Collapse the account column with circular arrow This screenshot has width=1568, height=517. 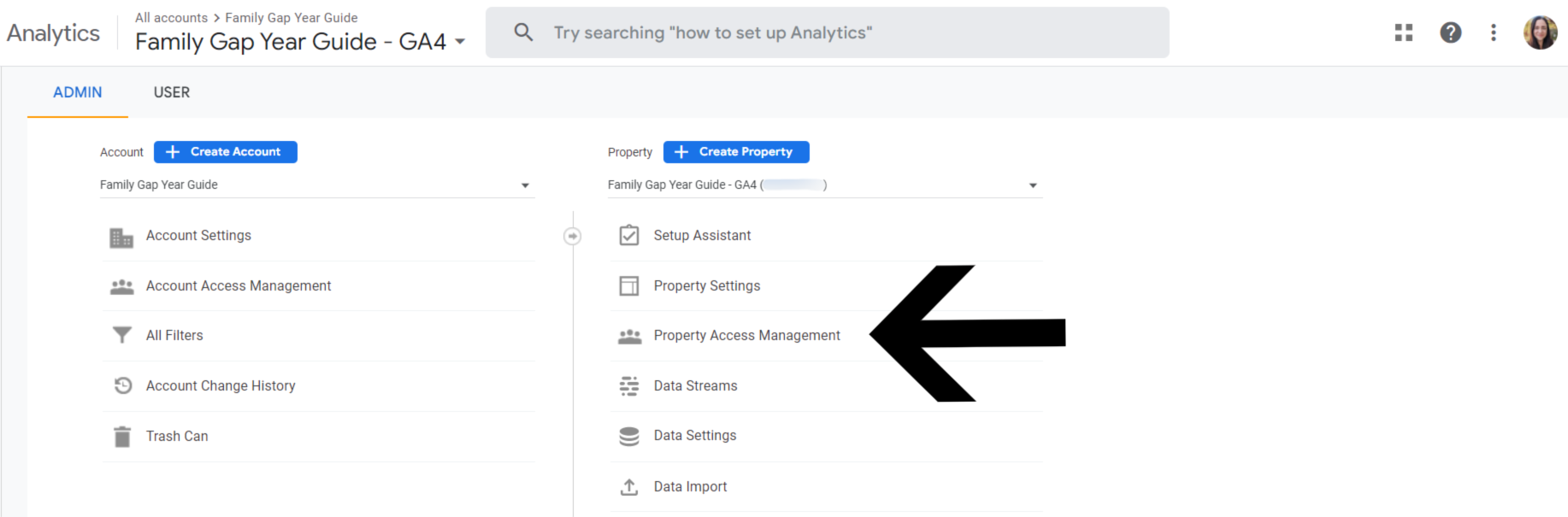click(573, 236)
